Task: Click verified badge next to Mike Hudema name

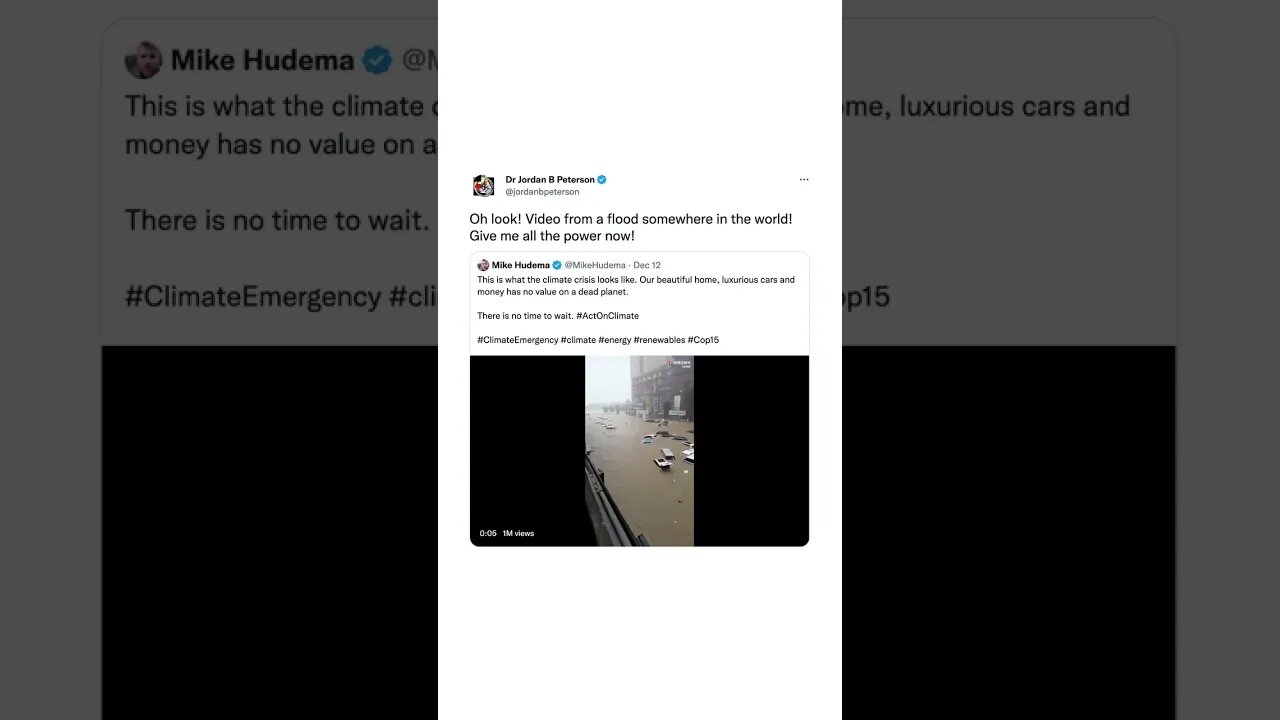Action: pyautogui.click(x=557, y=265)
